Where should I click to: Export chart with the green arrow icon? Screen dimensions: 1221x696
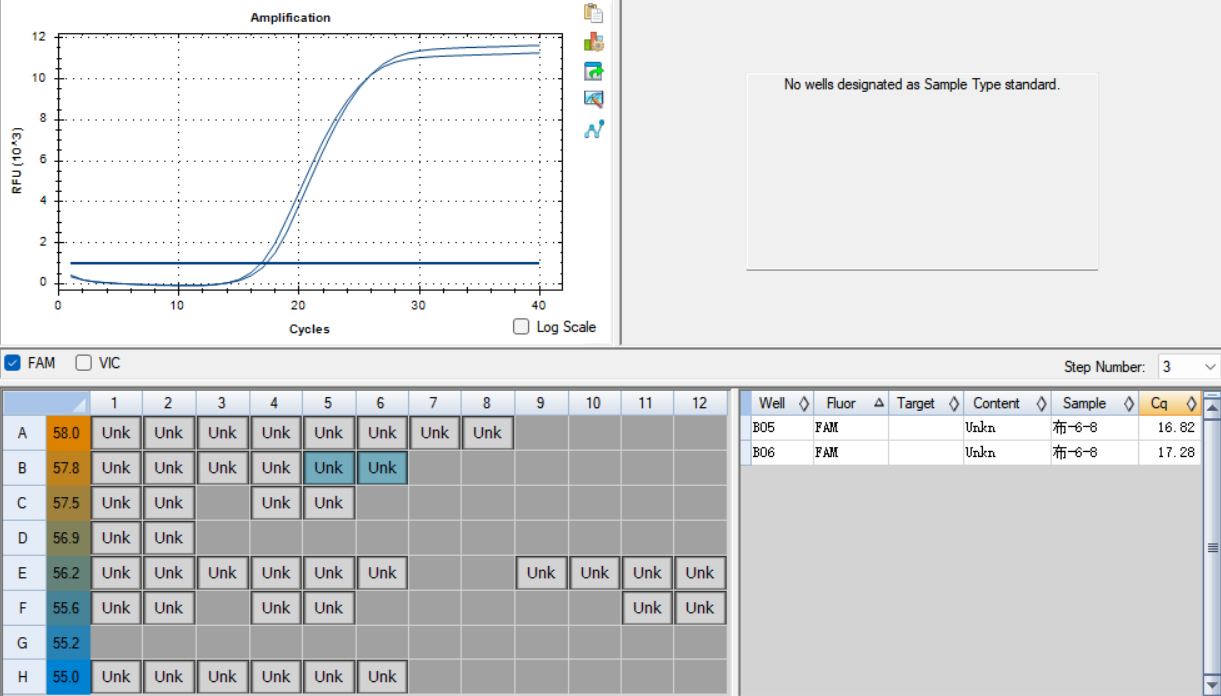coord(594,71)
